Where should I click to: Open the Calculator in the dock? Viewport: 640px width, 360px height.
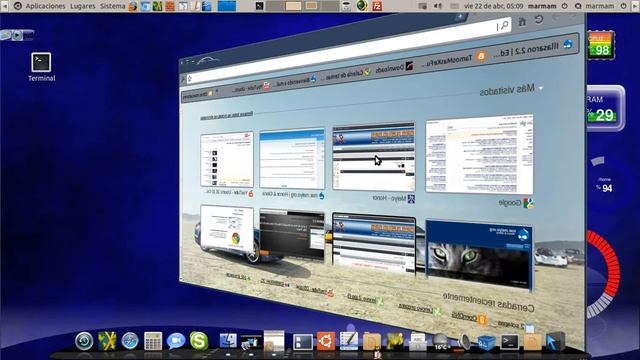coord(153,341)
